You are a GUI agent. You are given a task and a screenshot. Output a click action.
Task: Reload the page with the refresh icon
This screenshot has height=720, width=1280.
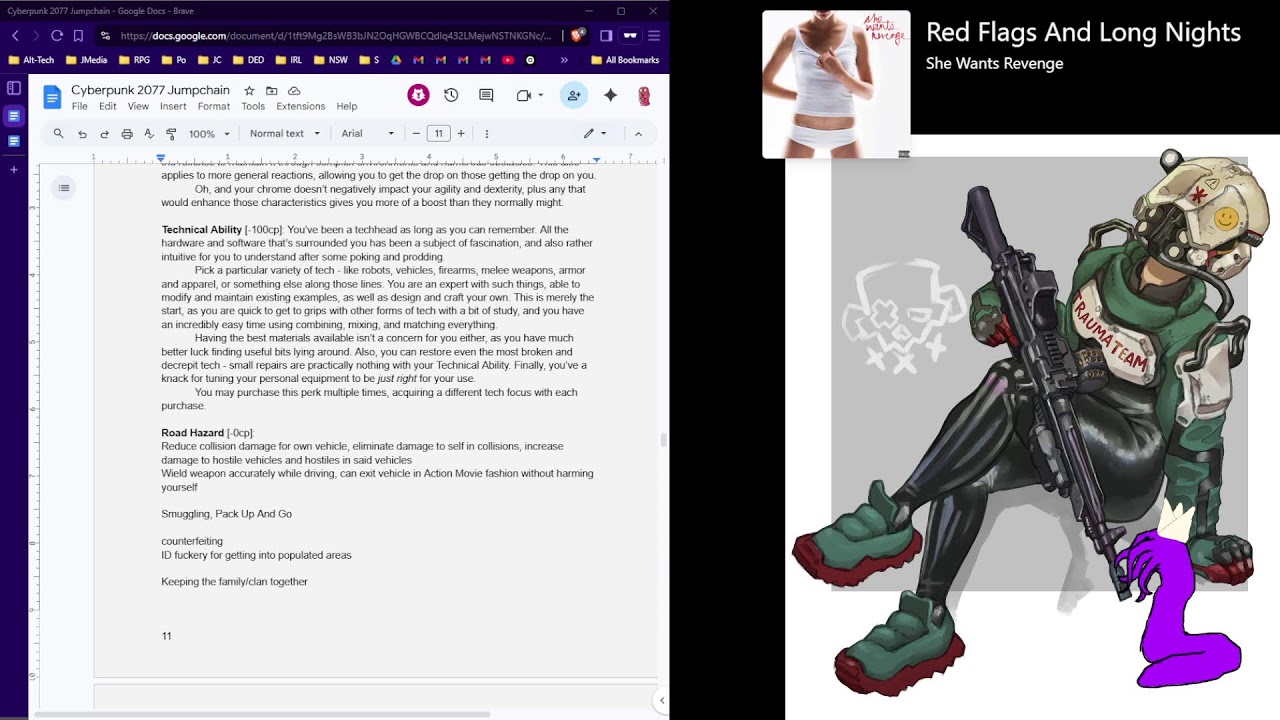point(57,35)
